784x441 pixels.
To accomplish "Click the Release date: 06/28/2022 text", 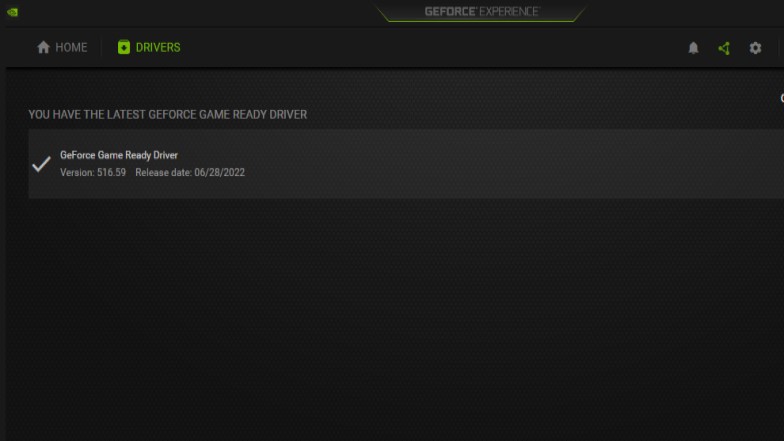I will 190,172.
